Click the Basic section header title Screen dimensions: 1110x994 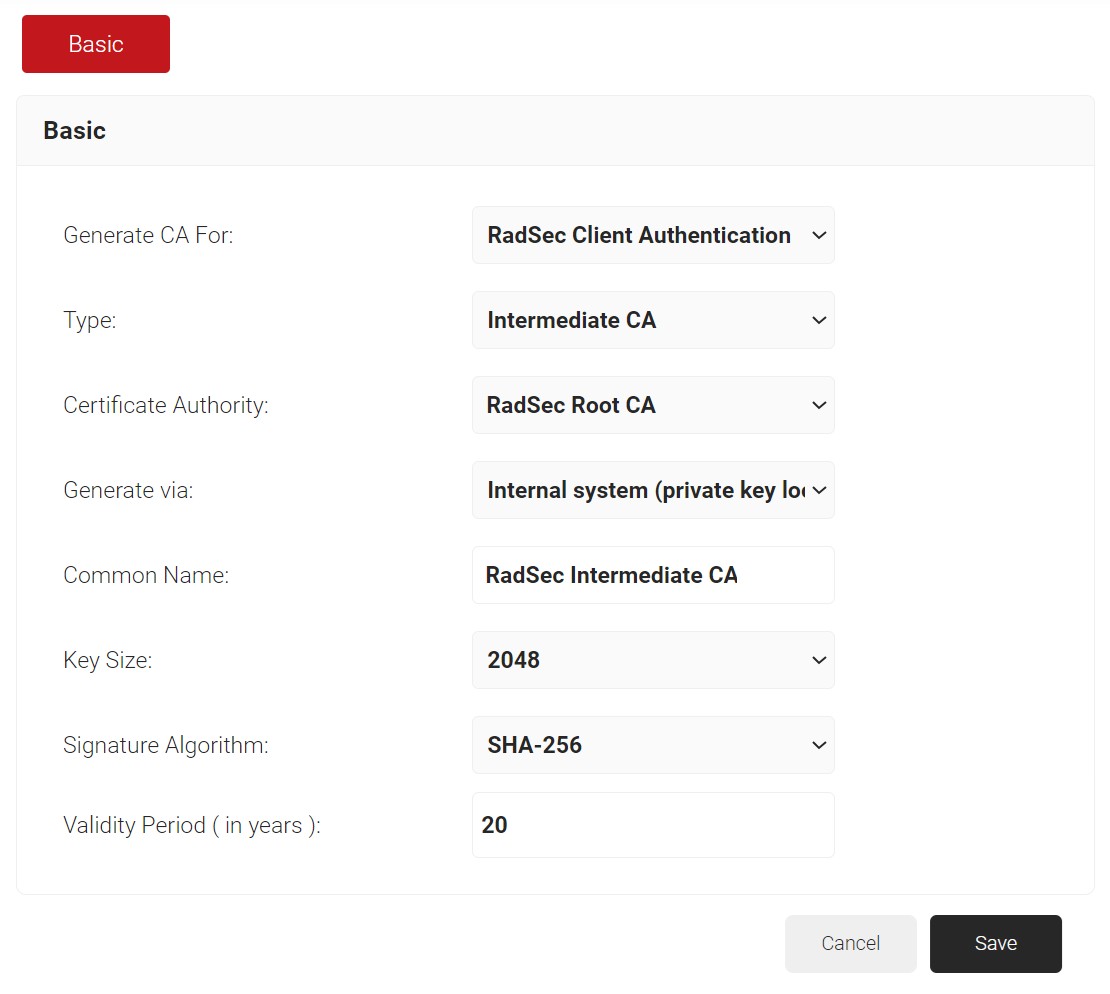coord(75,131)
